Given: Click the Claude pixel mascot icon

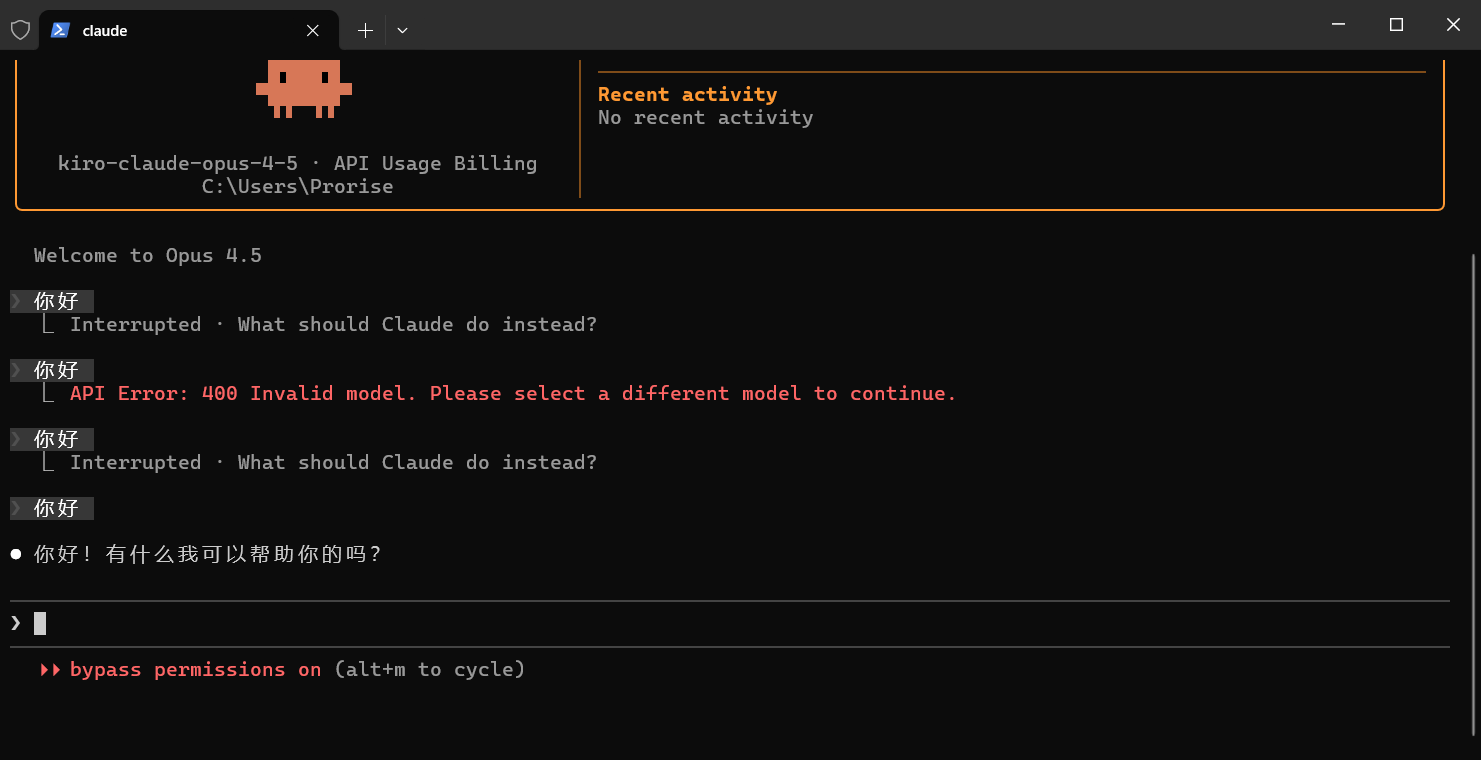Looking at the screenshot, I should pos(304,88).
